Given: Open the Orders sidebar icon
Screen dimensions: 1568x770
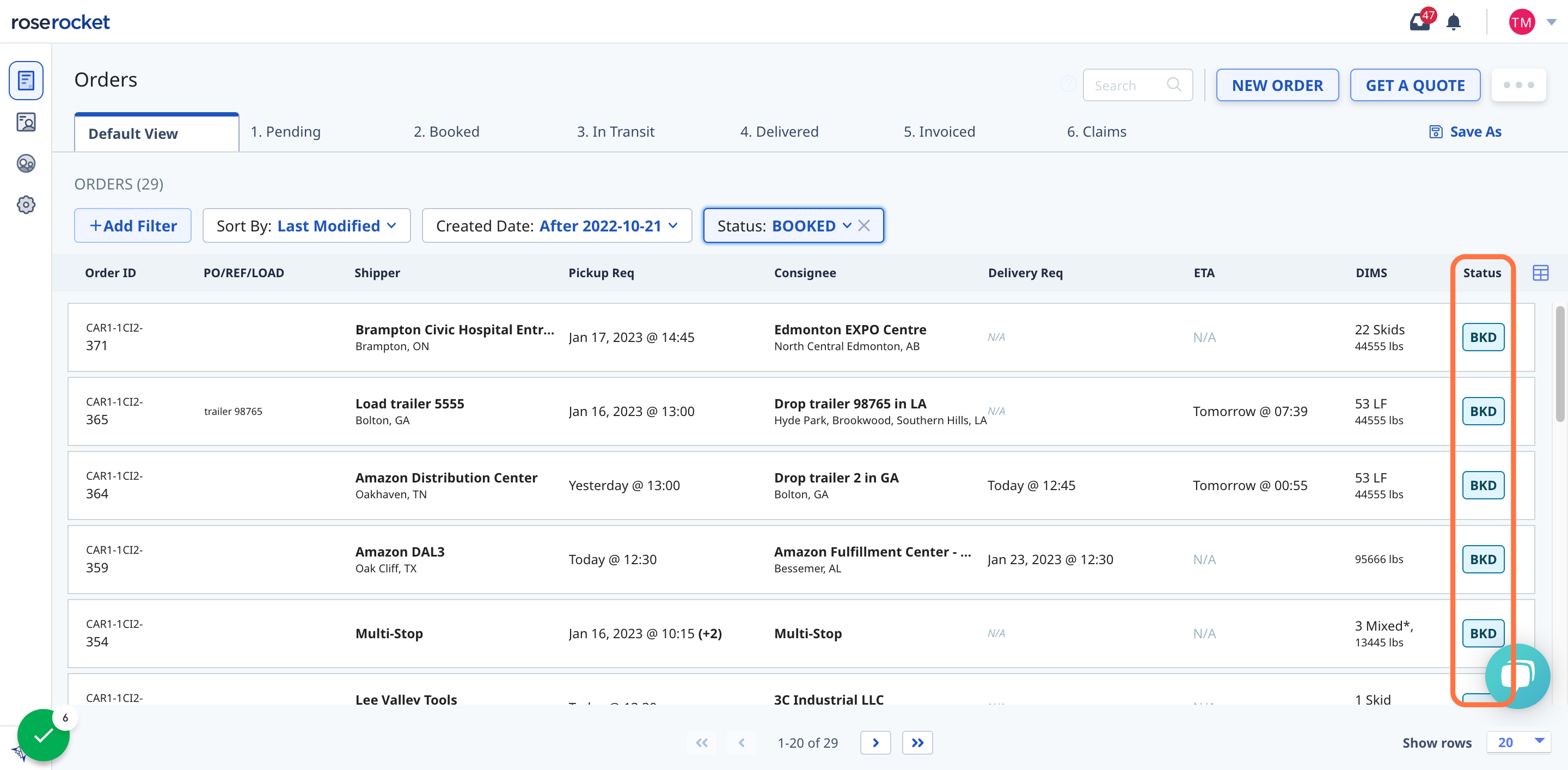Looking at the screenshot, I should [x=26, y=81].
